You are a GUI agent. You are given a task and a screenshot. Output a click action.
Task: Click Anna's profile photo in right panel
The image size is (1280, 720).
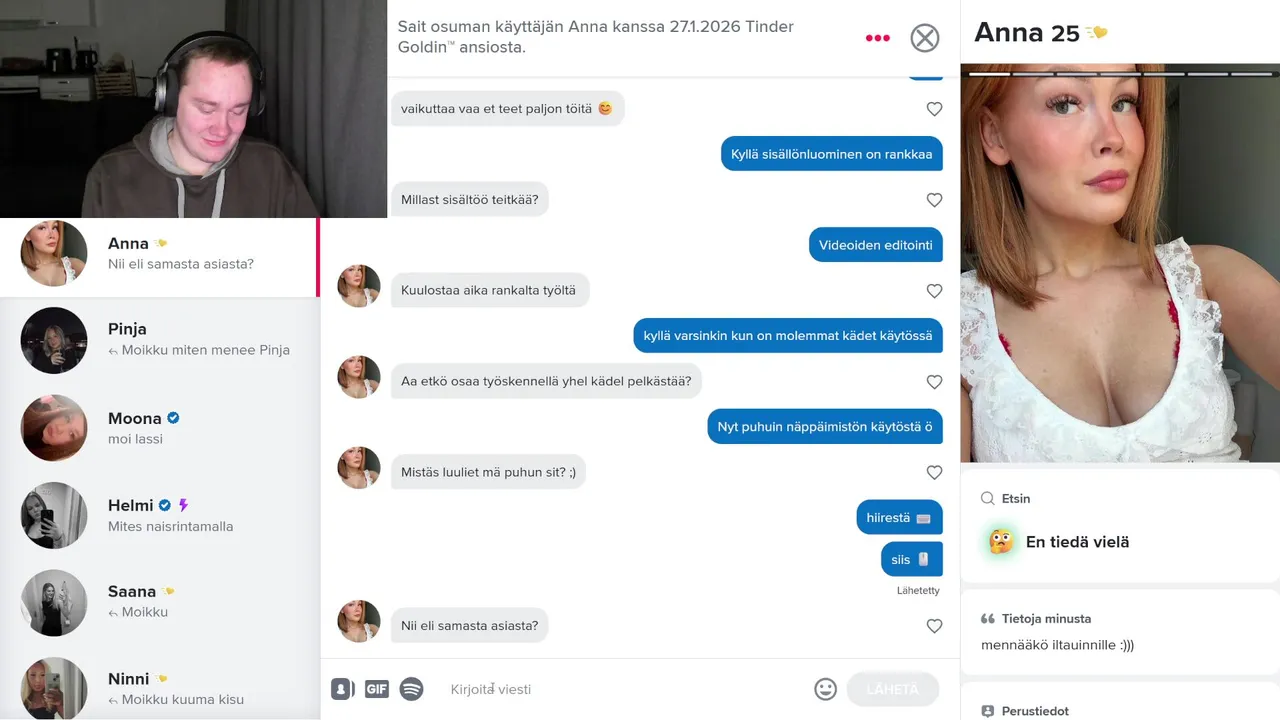click(x=1120, y=263)
